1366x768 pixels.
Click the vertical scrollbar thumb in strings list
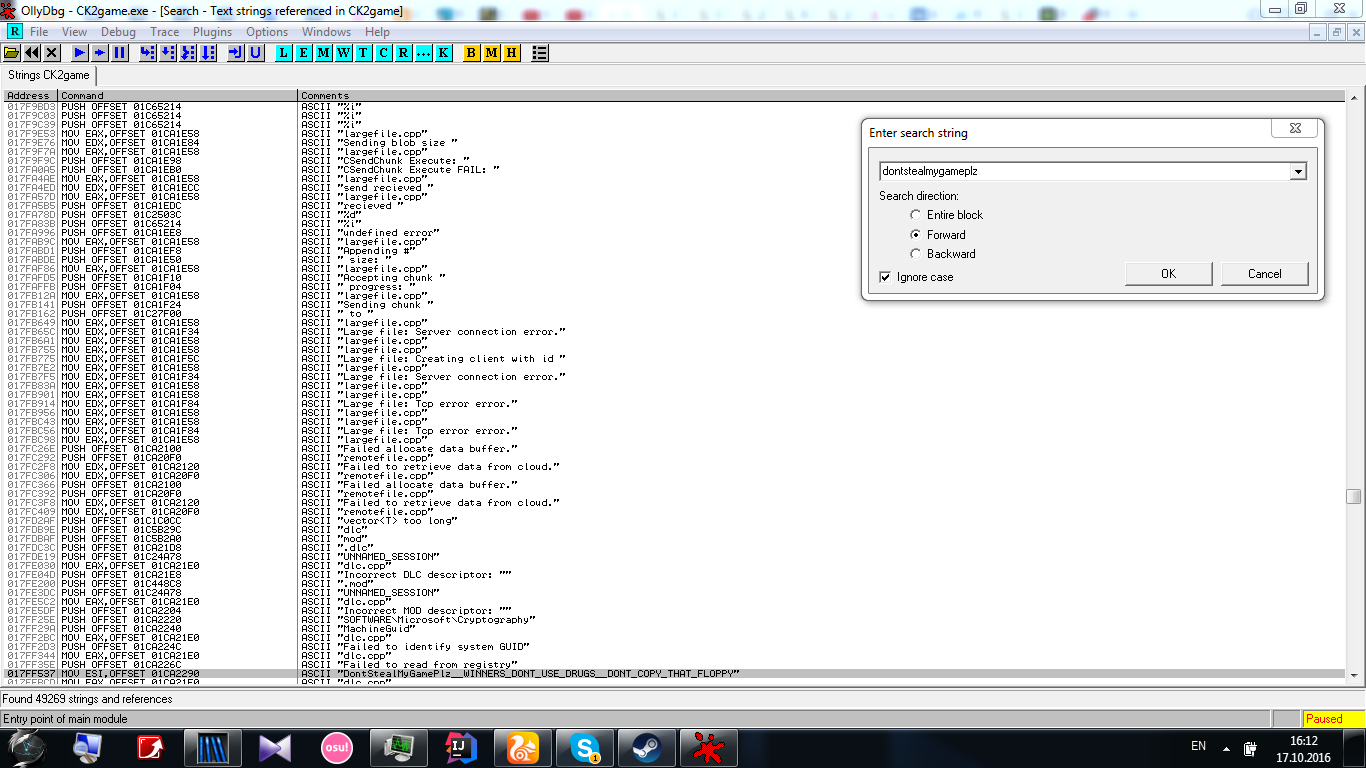1354,497
